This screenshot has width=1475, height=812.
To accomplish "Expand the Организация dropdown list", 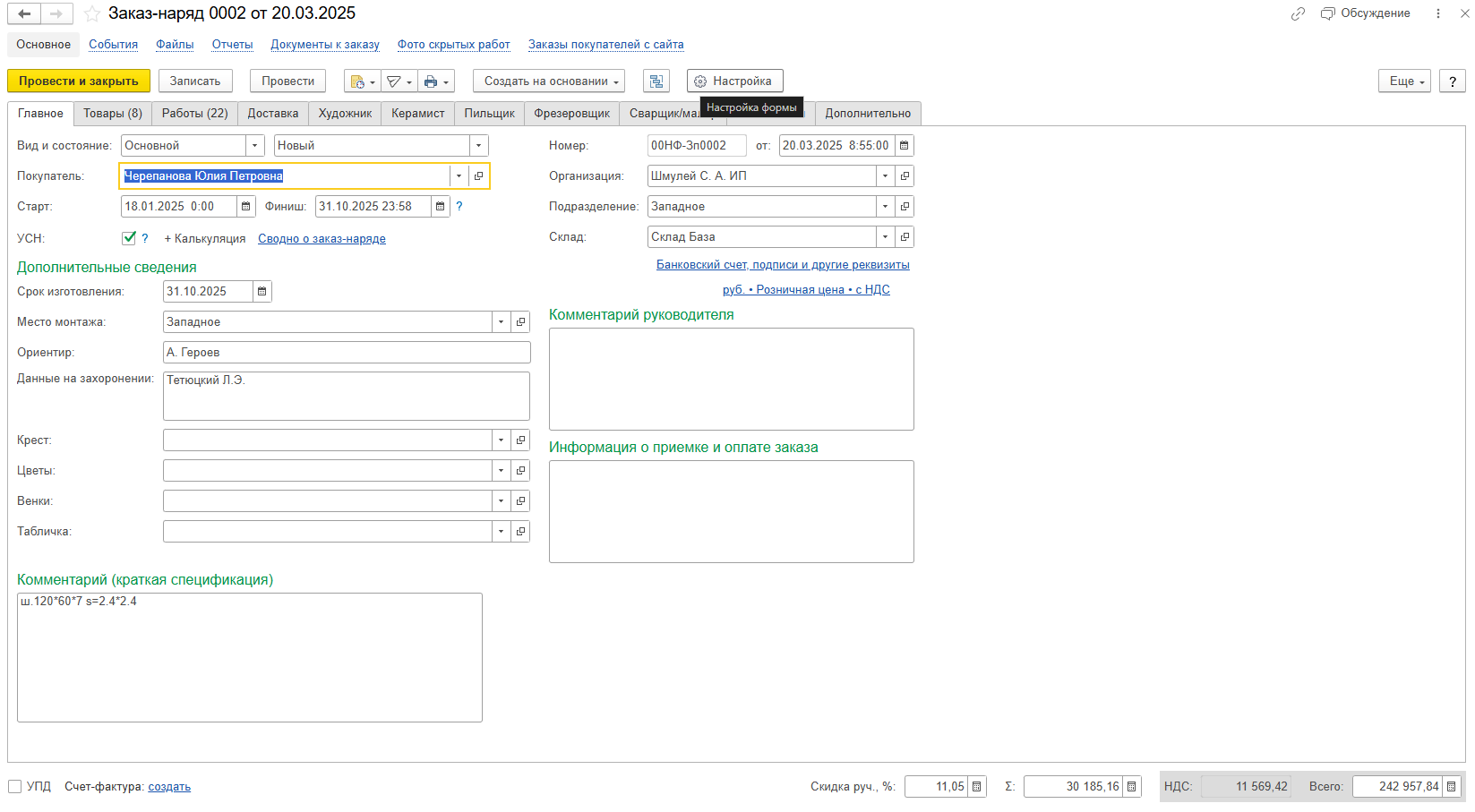I will (885, 176).
